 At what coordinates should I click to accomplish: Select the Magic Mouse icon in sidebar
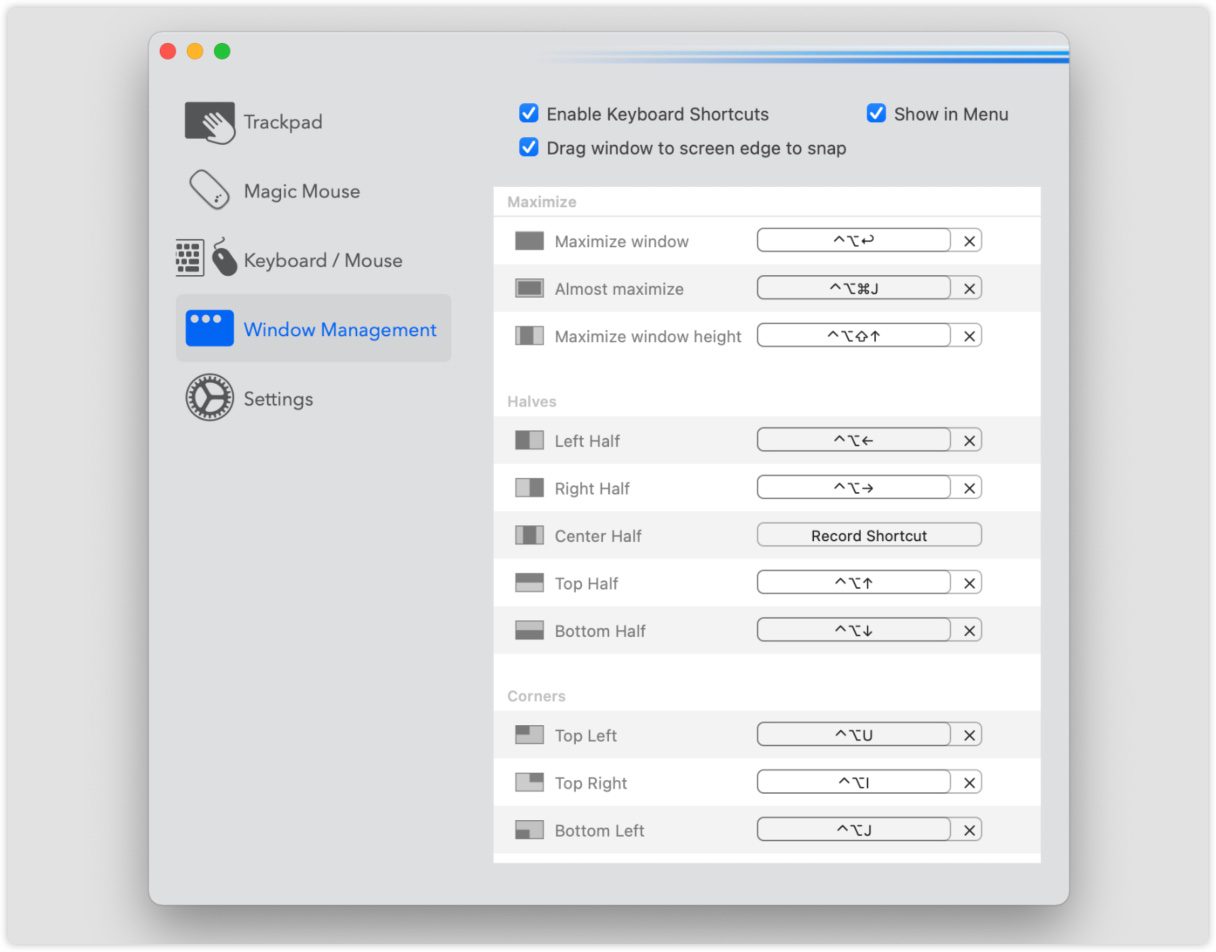click(210, 190)
